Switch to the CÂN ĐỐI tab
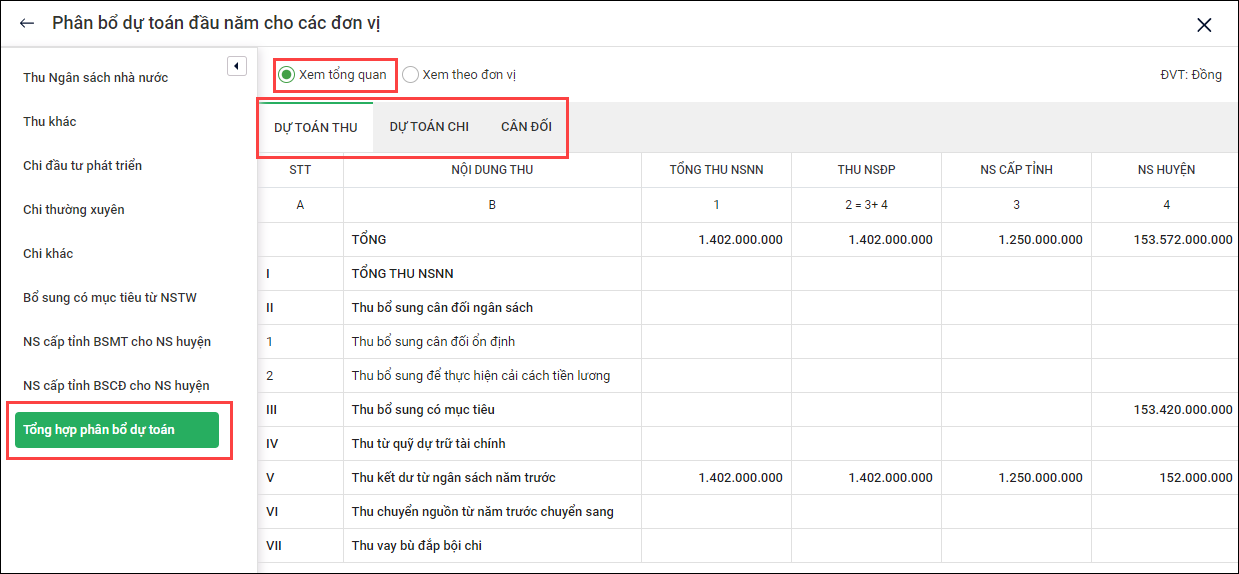The height and width of the screenshot is (574, 1239). click(526, 127)
